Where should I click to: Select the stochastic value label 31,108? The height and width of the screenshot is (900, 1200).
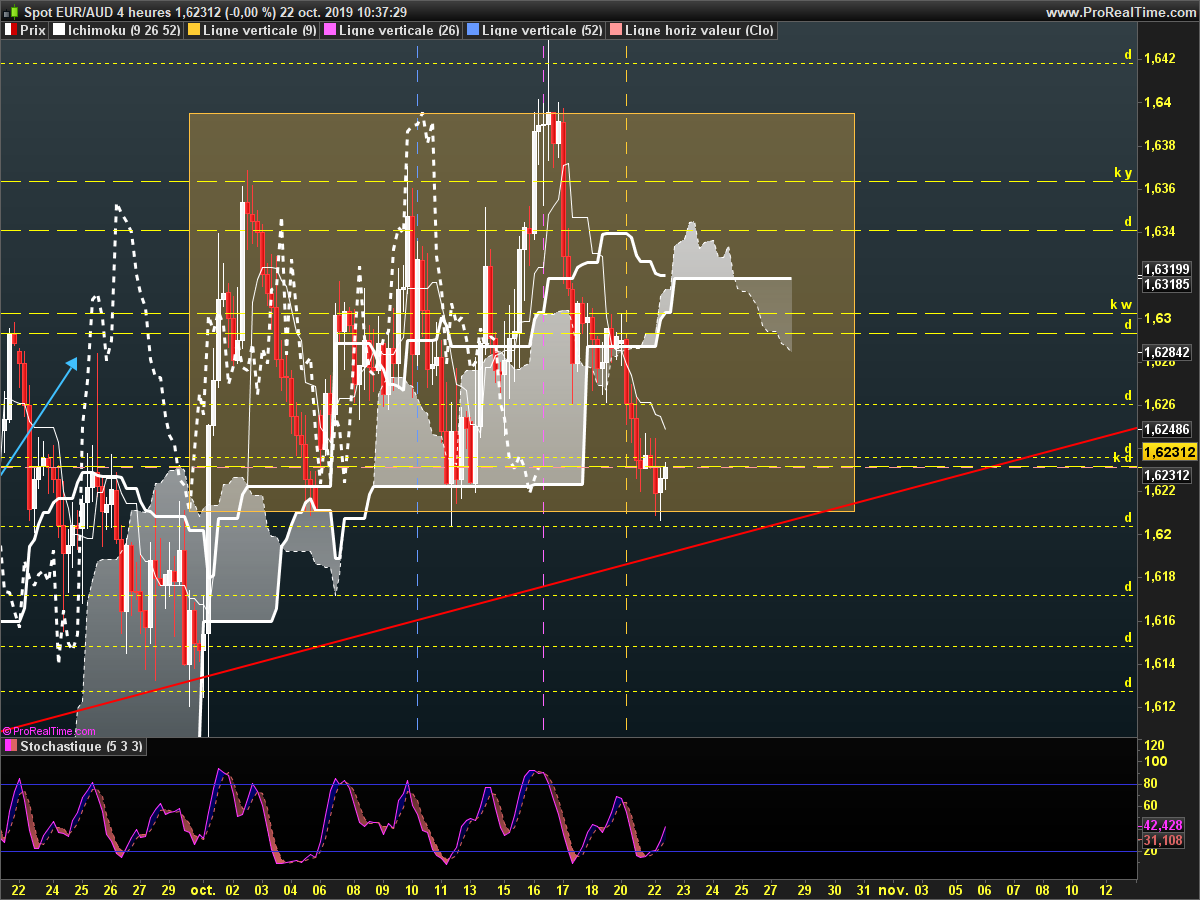click(x=1163, y=841)
